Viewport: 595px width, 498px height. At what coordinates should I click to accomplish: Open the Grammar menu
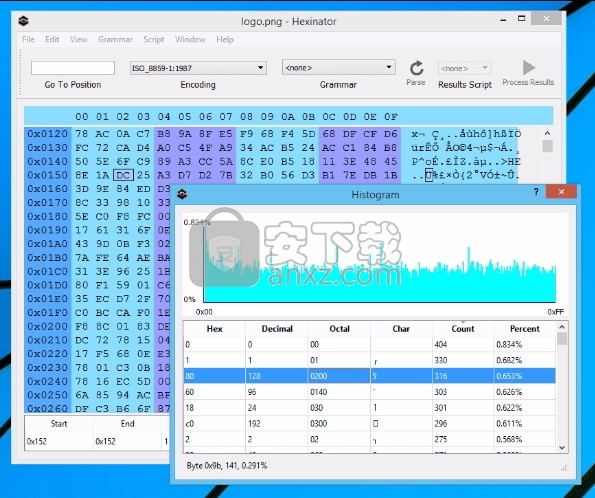(115, 39)
